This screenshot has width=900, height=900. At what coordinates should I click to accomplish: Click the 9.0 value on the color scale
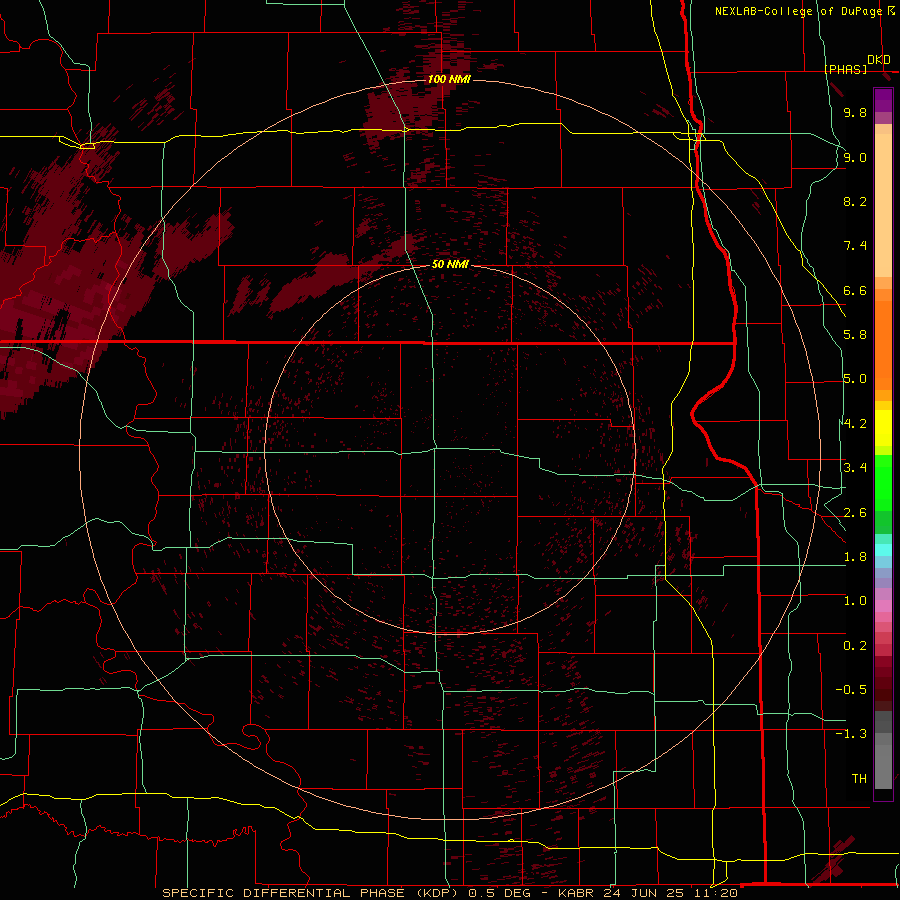pos(855,157)
